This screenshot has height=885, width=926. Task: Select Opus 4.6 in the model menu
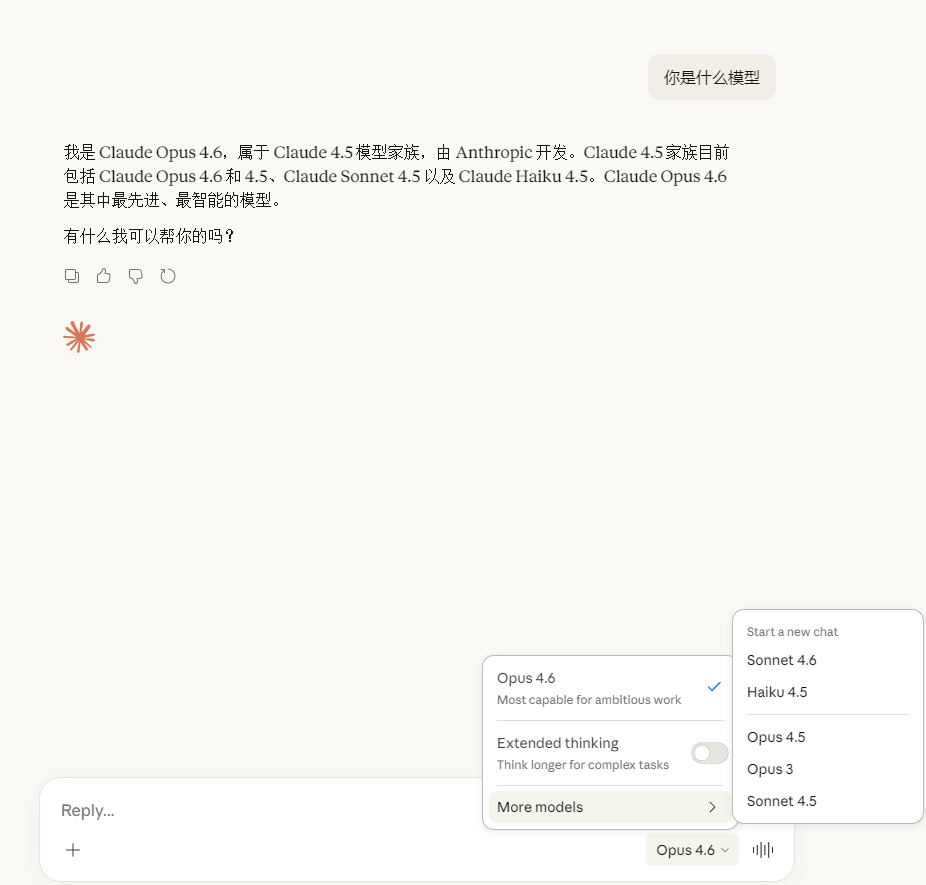(x=526, y=678)
